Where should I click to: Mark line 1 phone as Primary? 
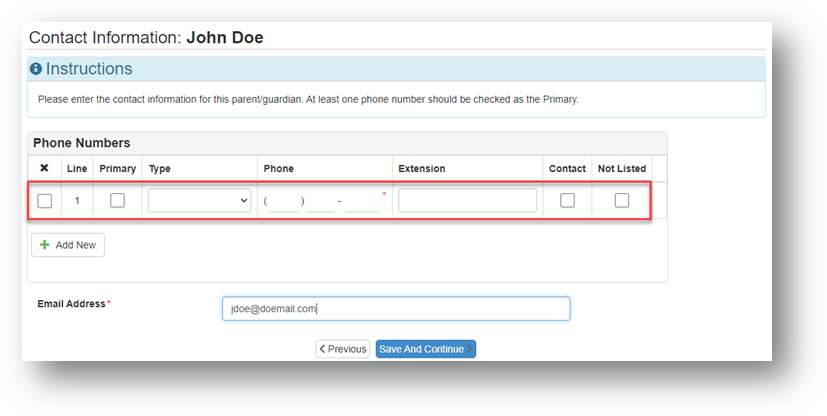[117, 200]
